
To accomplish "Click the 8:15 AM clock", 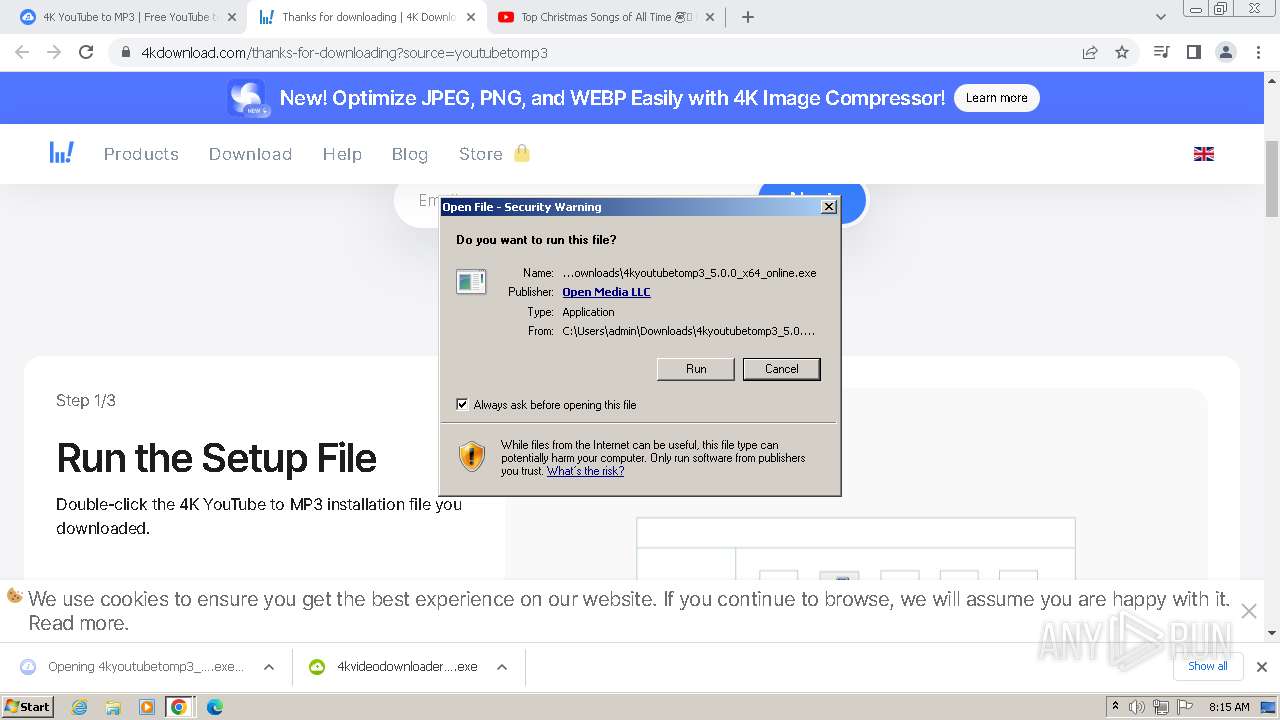I will [1229, 707].
